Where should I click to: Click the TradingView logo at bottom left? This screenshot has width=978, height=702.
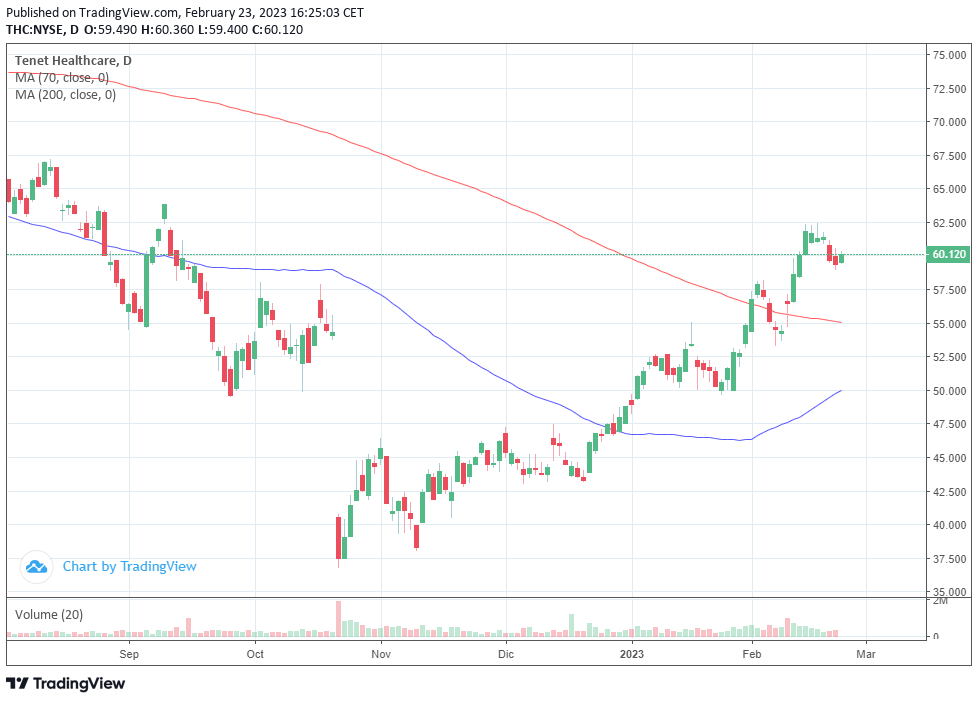click(x=65, y=683)
